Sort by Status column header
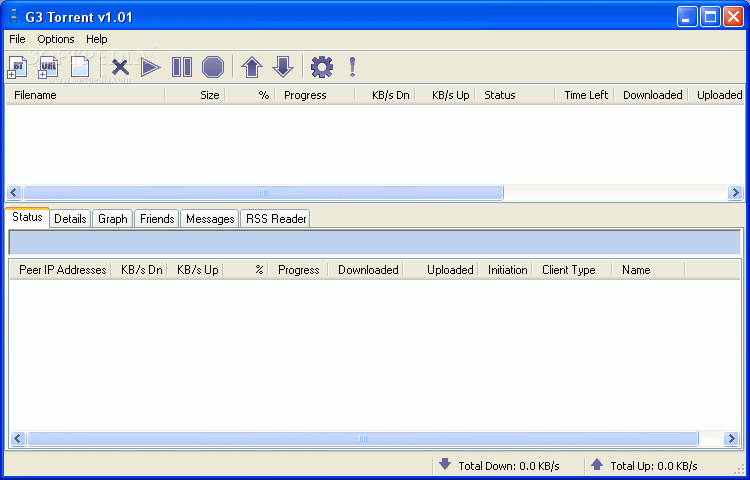Screen dimensions: 750x480 515,95
